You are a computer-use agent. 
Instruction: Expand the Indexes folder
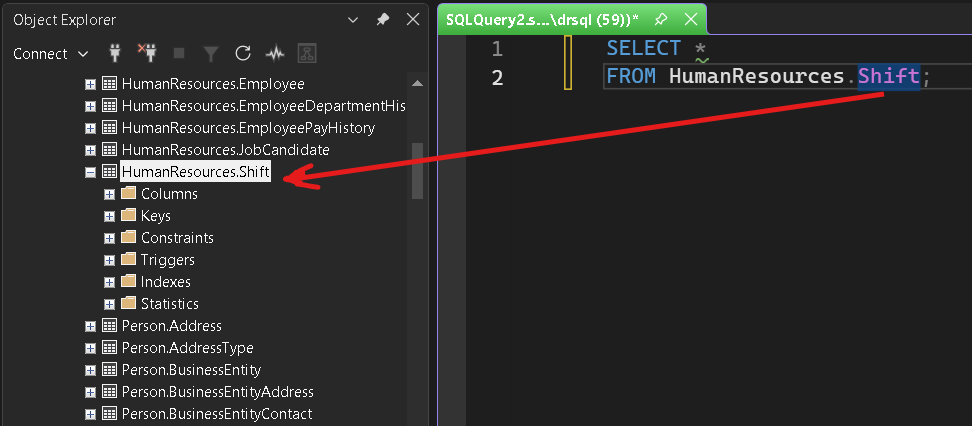[110, 282]
